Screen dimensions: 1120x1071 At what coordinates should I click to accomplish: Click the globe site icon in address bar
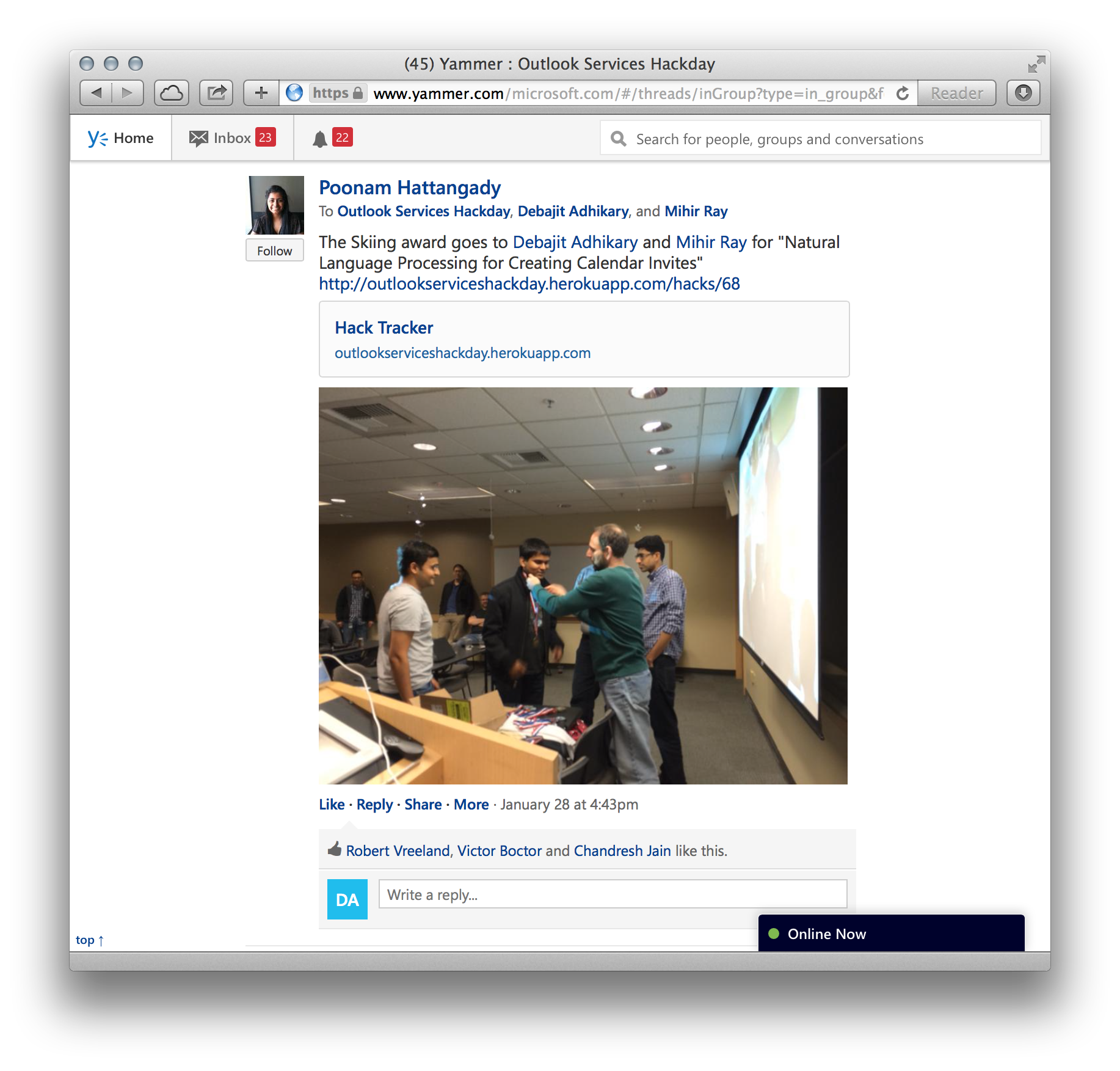click(x=294, y=93)
